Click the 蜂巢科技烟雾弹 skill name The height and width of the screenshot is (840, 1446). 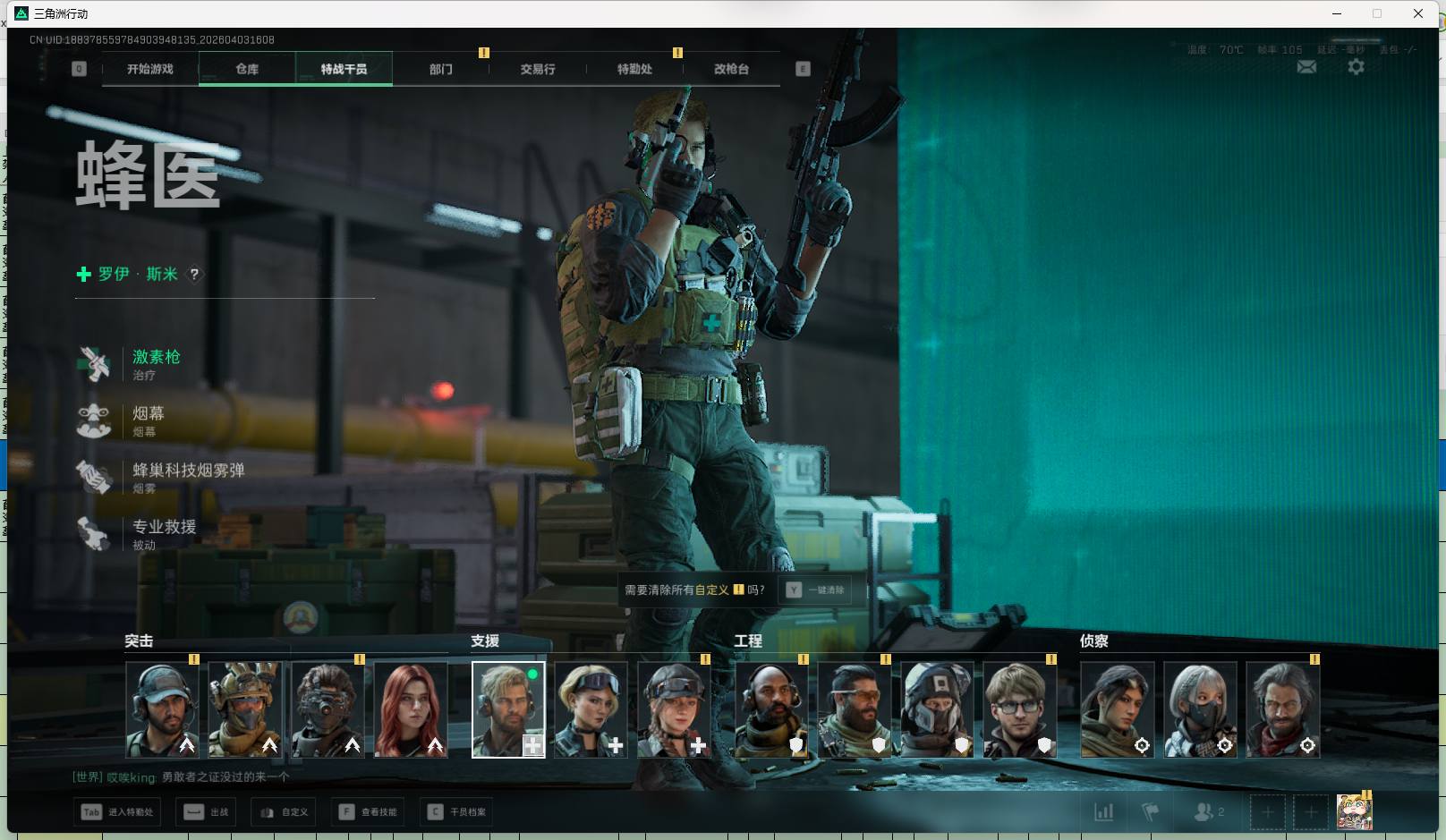tap(189, 470)
